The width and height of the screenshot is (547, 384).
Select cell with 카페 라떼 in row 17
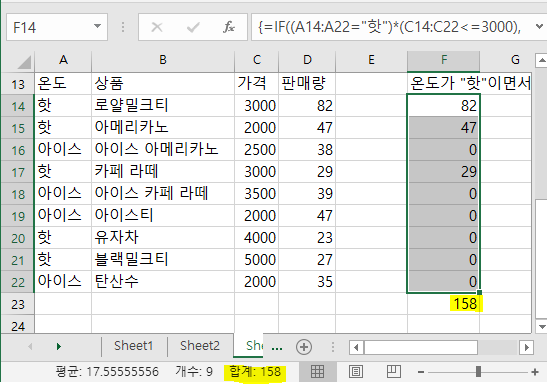(163, 172)
